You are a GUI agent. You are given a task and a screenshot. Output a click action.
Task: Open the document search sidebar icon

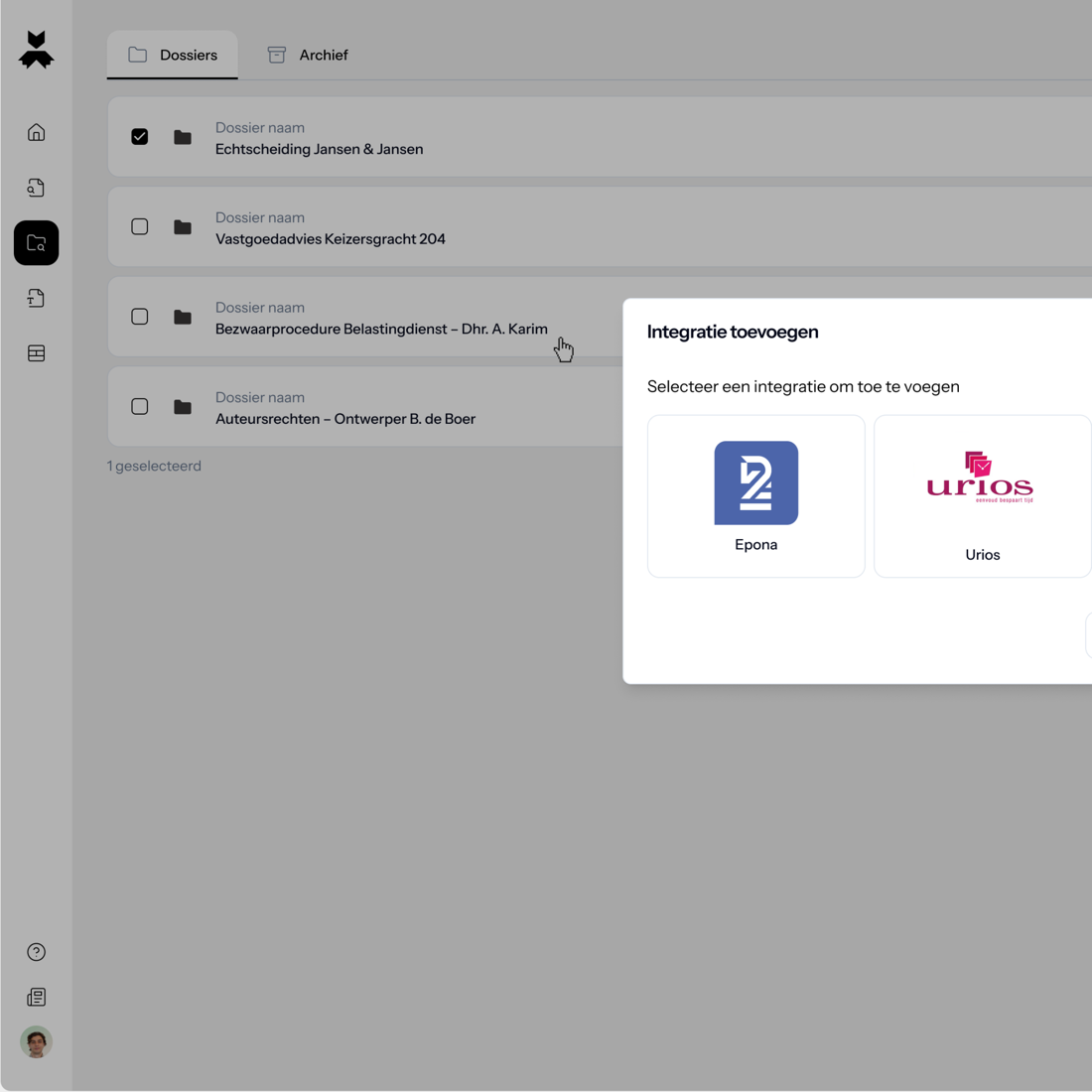click(x=36, y=188)
